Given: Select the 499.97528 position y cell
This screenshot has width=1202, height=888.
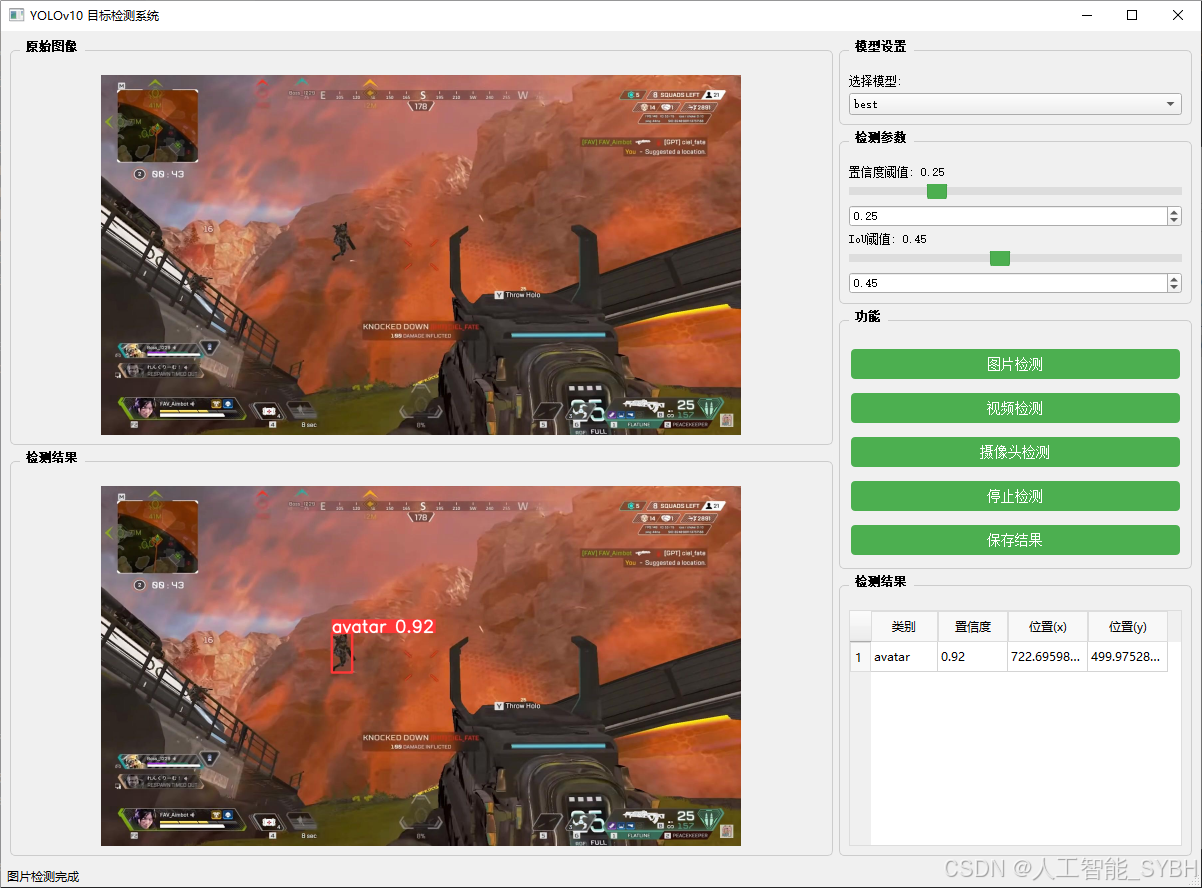Looking at the screenshot, I should 1128,657.
